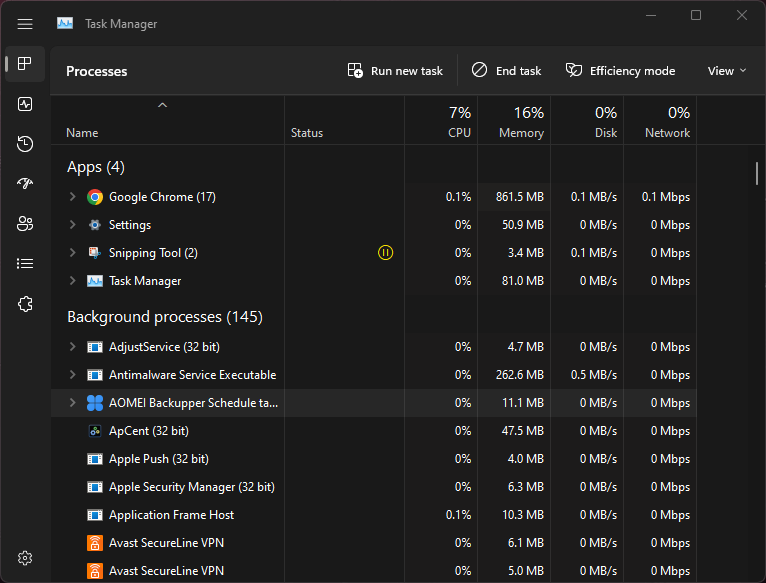
Task: Select the Apps (4) group heading
Action: tap(96, 167)
